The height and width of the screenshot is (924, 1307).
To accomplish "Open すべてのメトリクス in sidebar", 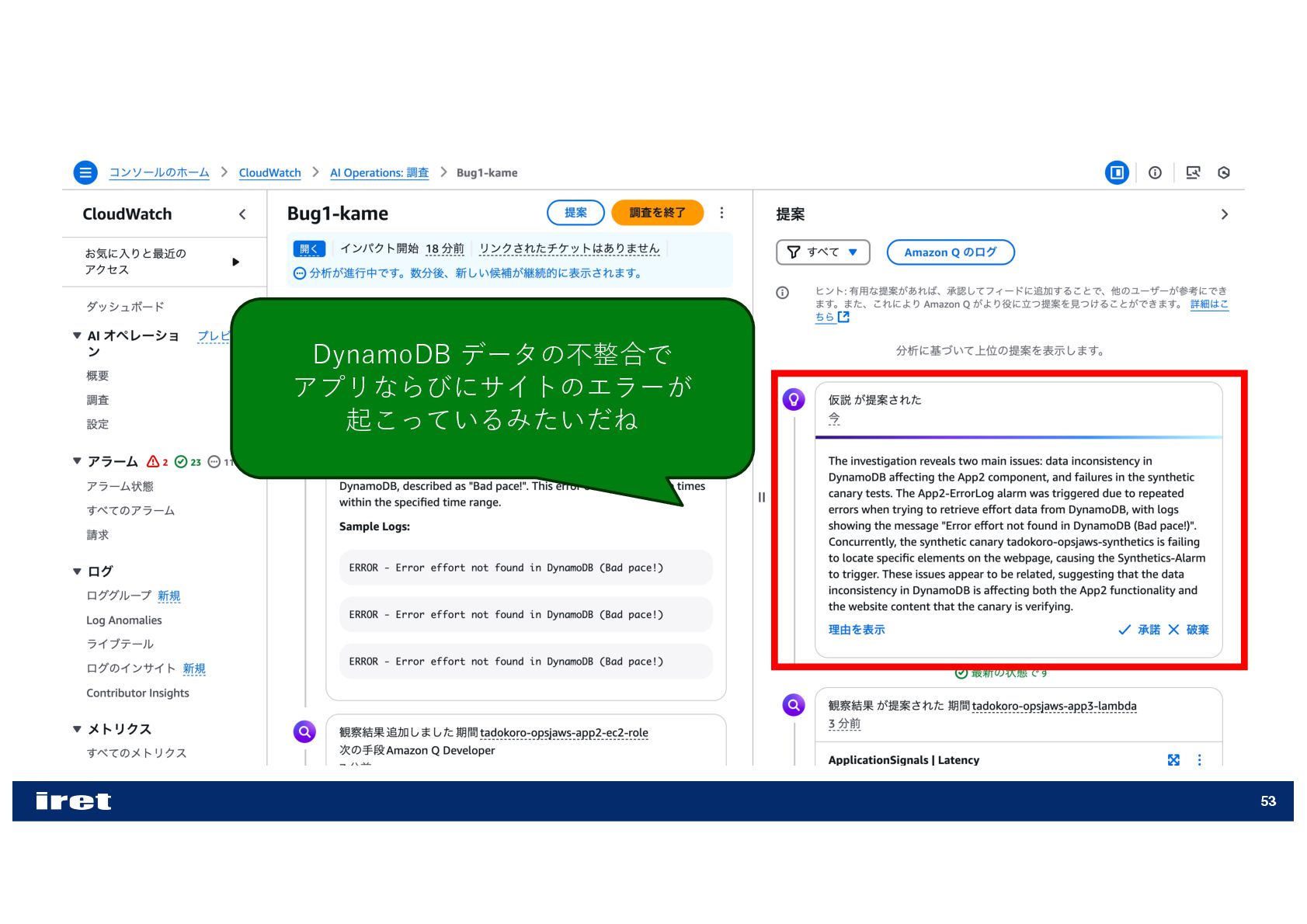I will (136, 753).
